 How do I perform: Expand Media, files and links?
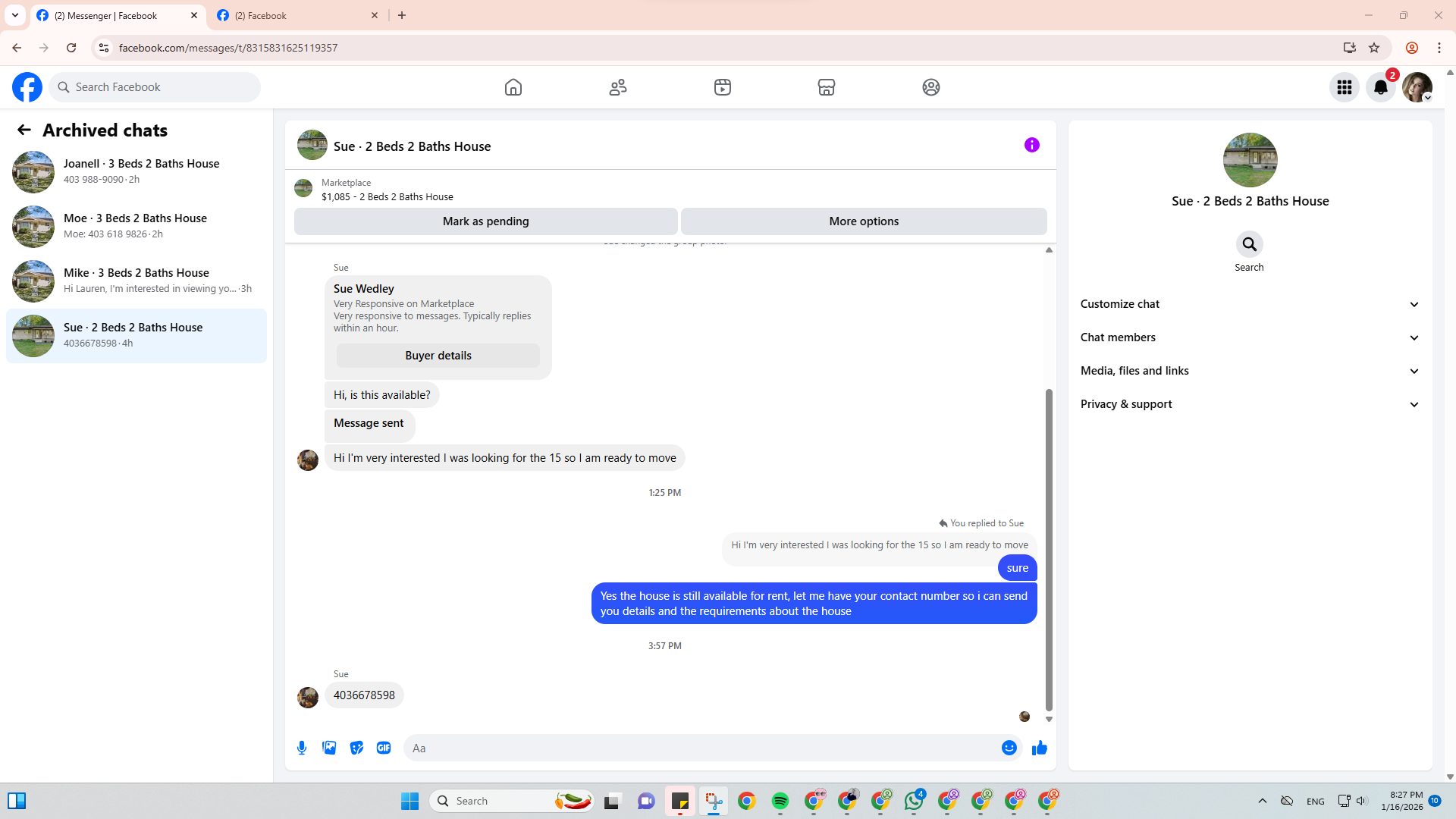pos(1249,371)
